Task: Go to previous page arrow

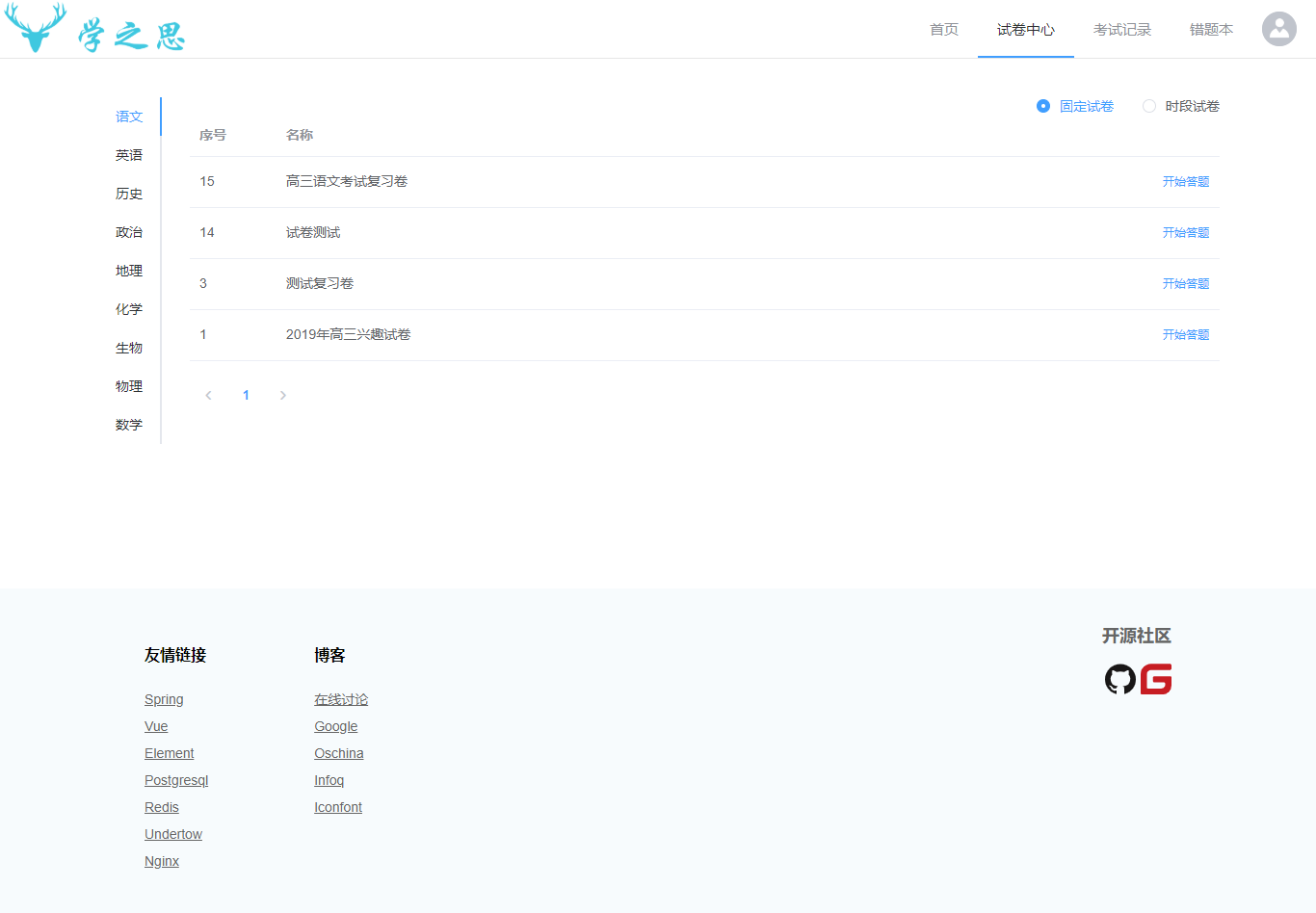Action: (x=208, y=395)
